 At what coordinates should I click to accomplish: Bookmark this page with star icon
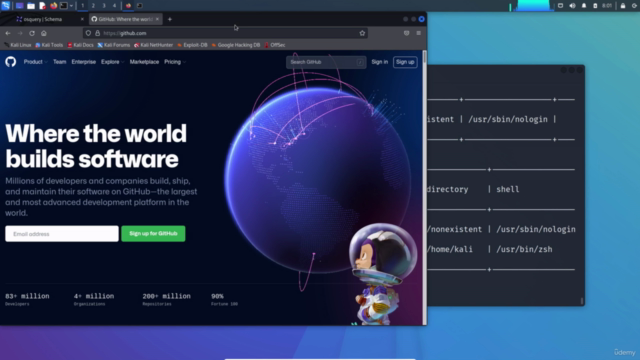(362, 33)
